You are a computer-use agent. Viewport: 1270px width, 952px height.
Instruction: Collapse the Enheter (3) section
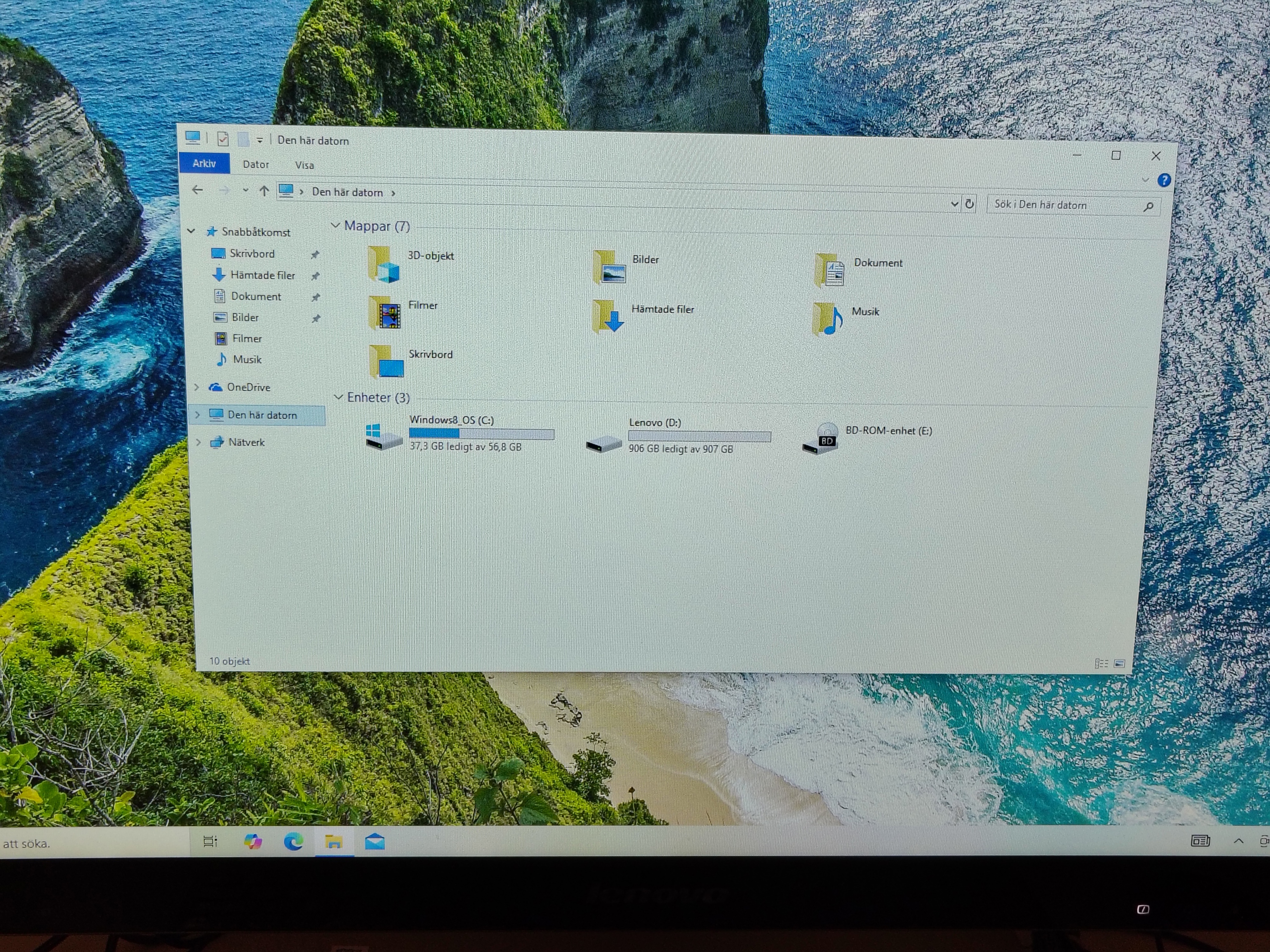338,397
